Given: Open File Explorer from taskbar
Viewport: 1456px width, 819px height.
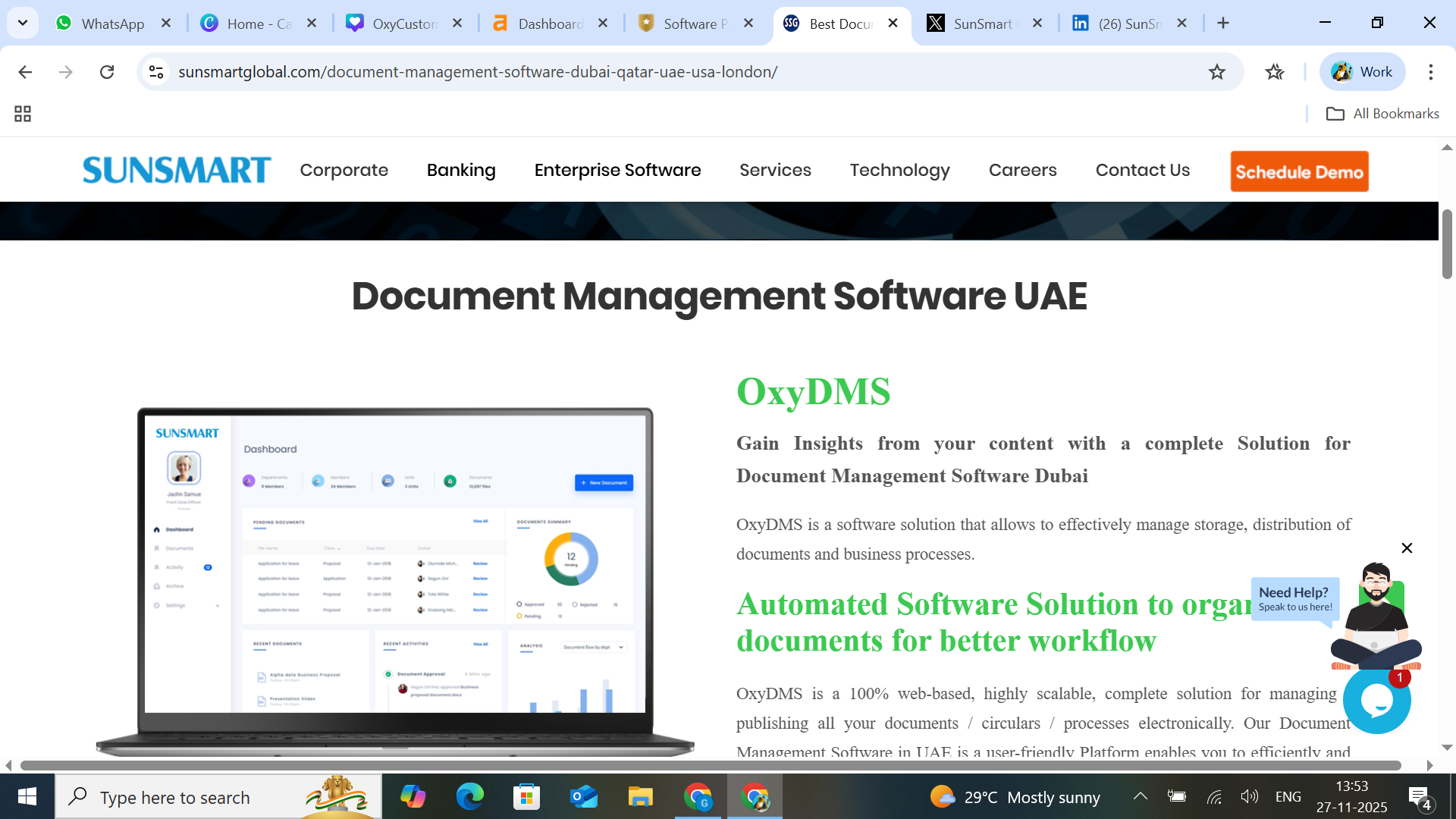Looking at the screenshot, I should click(641, 797).
